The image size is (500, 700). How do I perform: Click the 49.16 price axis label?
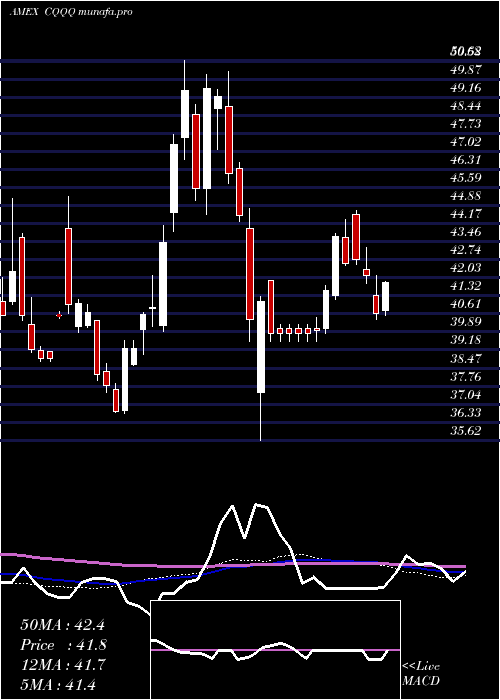point(466,88)
